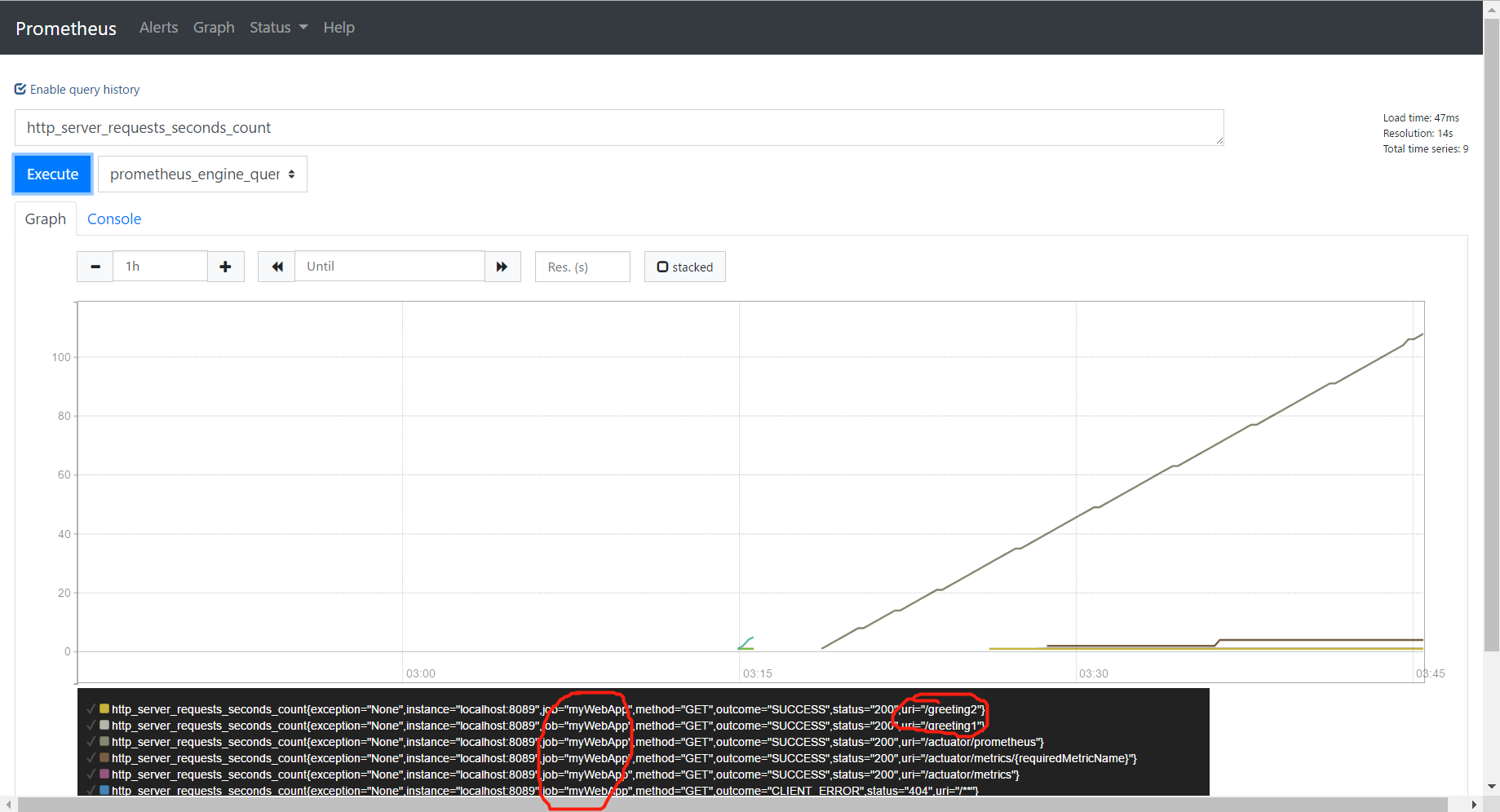Toggle the Enable query history checkbox
Image resolution: width=1500 pixels, height=812 pixels.
click(20, 89)
